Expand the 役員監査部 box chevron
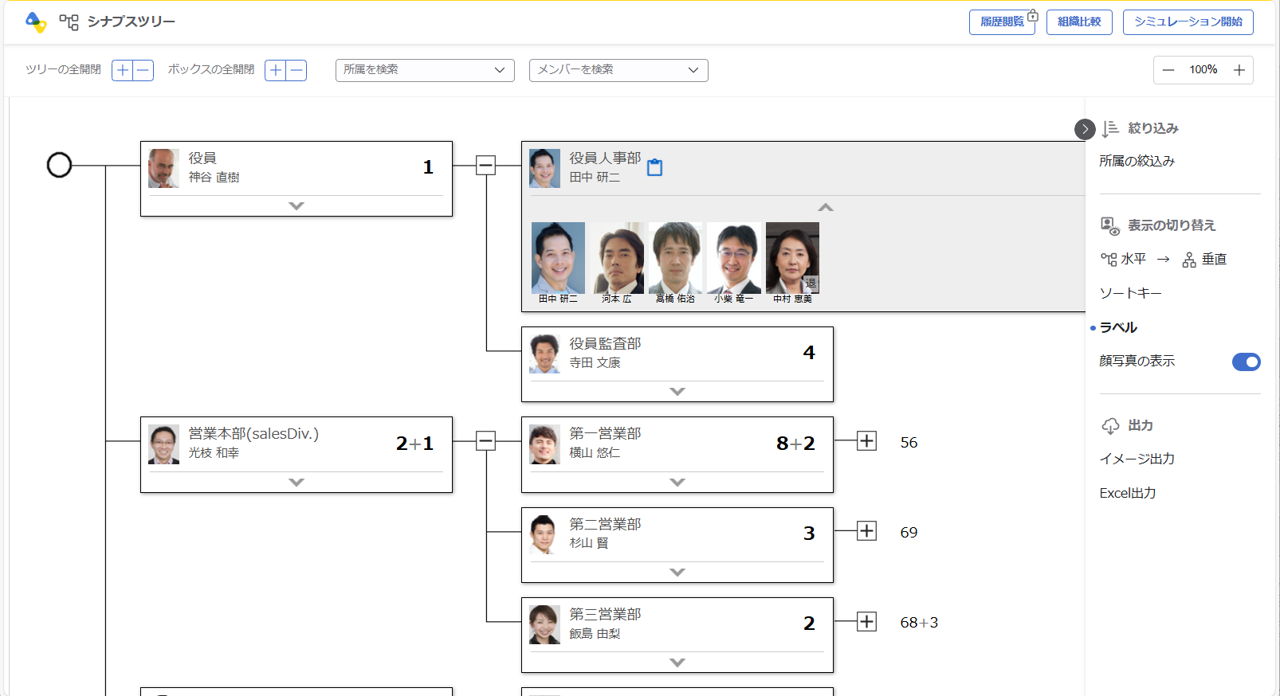Image resolution: width=1280 pixels, height=696 pixels. point(677,391)
